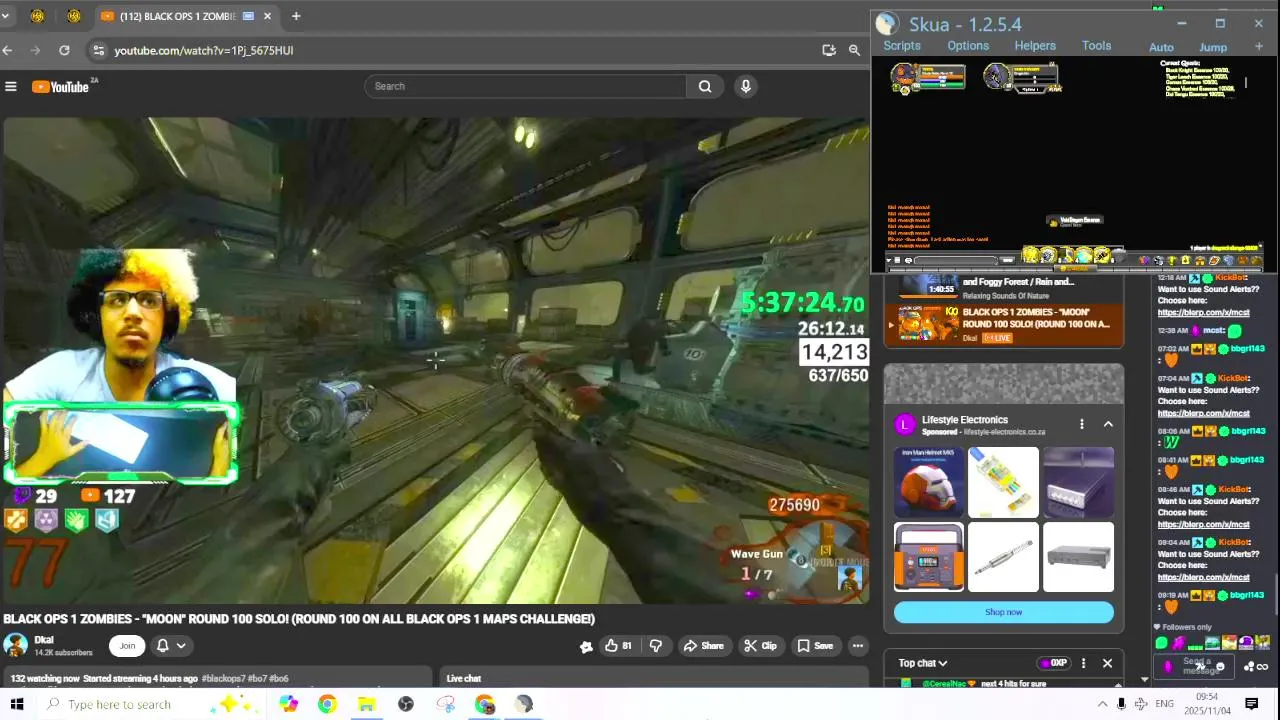Image resolution: width=1280 pixels, height=720 pixels.
Task: Click install app icon in address bar
Action: pos(829,50)
